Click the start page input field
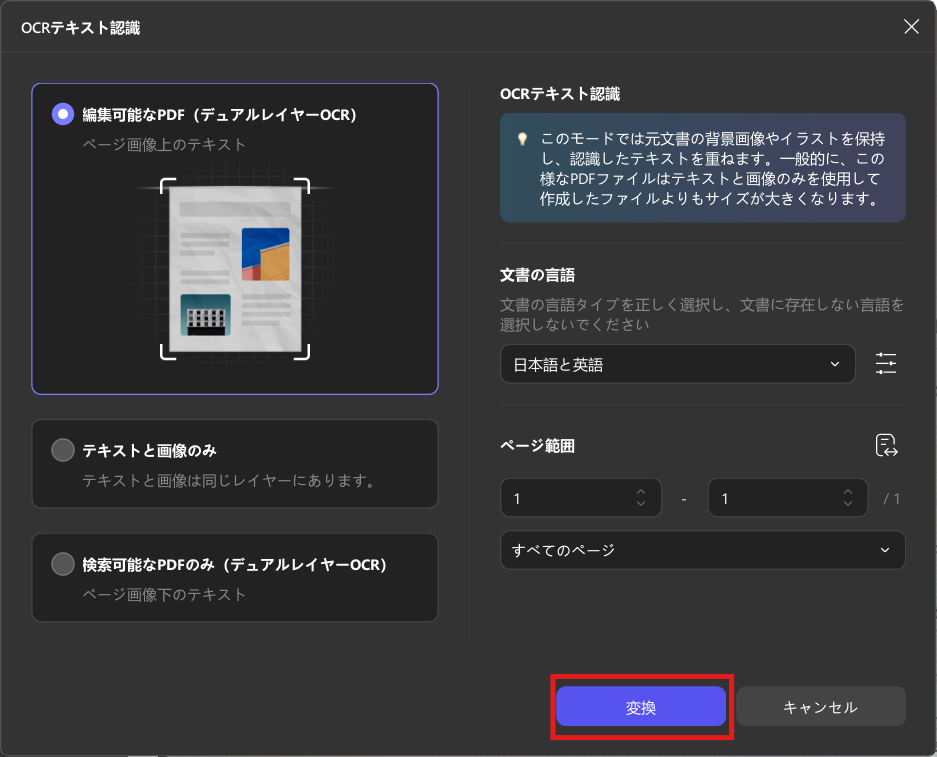Image resolution: width=937 pixels, height=757 pixels. click(565, 498)
